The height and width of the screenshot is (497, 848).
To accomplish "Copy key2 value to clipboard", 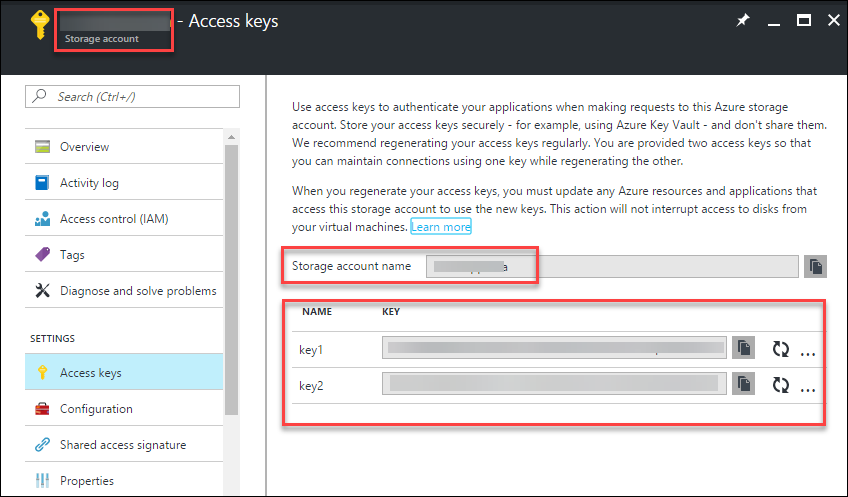I will (744, 384).
